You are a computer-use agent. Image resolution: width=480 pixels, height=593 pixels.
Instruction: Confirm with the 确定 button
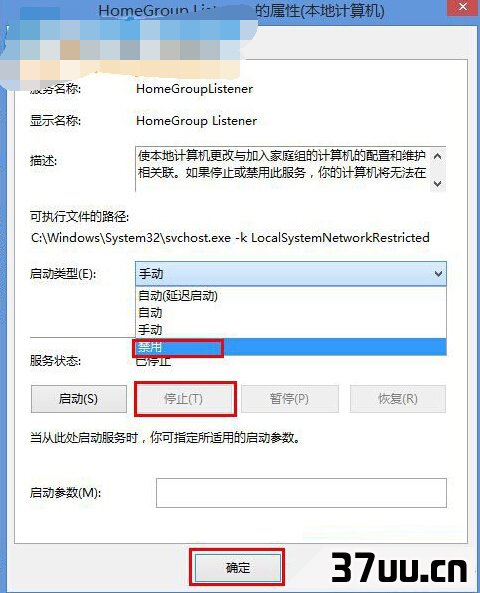pyautogui.click(x=238, y=567)
